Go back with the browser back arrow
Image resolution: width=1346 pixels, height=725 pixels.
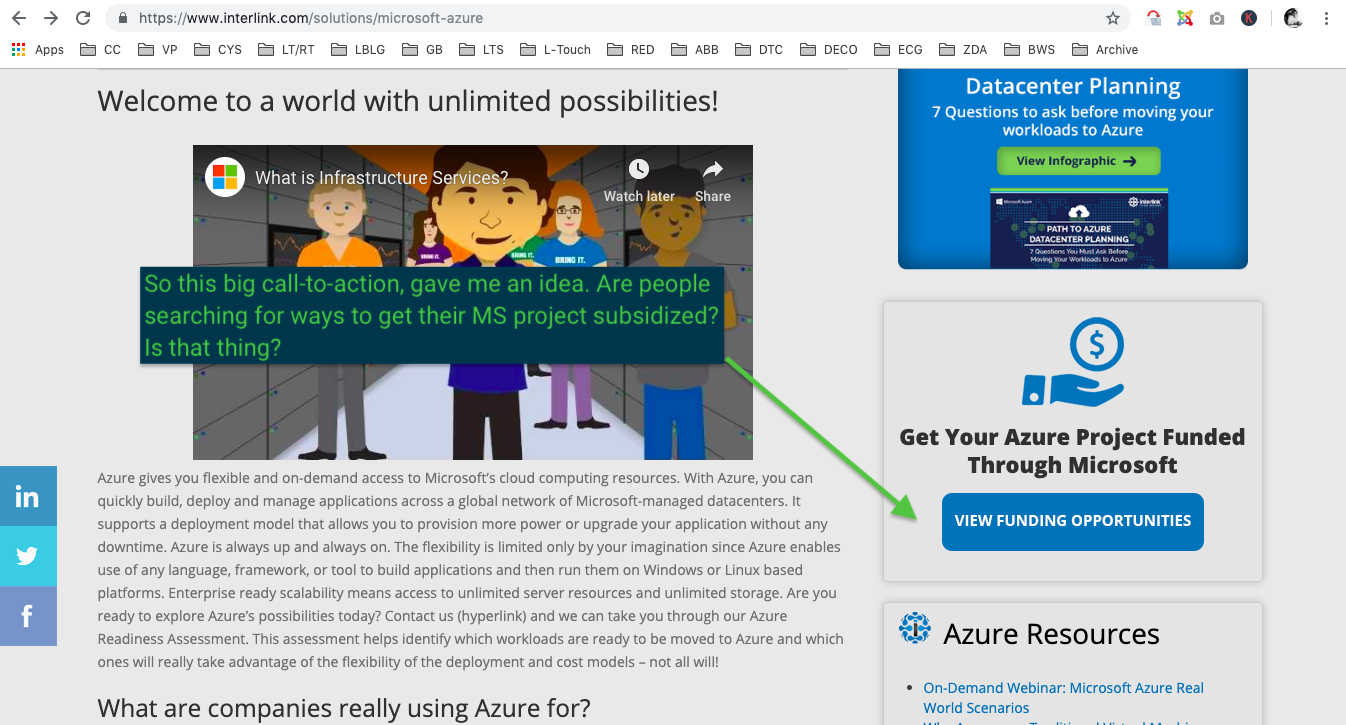point(20,18)
